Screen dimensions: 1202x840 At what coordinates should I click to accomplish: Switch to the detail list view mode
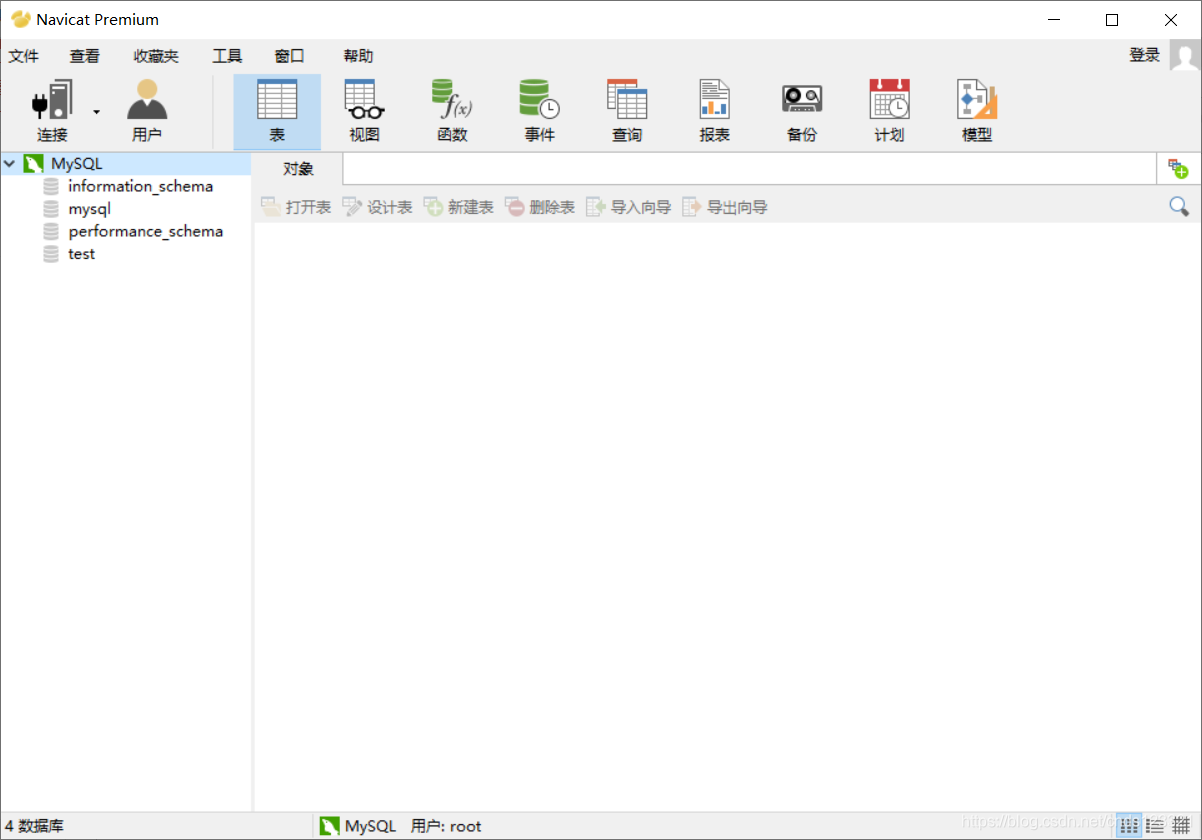coord(1155,826)
